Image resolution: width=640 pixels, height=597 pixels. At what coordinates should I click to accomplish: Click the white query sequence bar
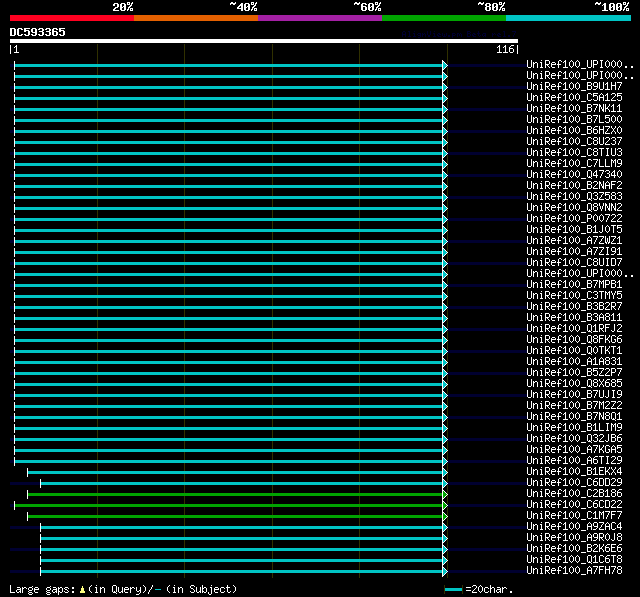264,41
